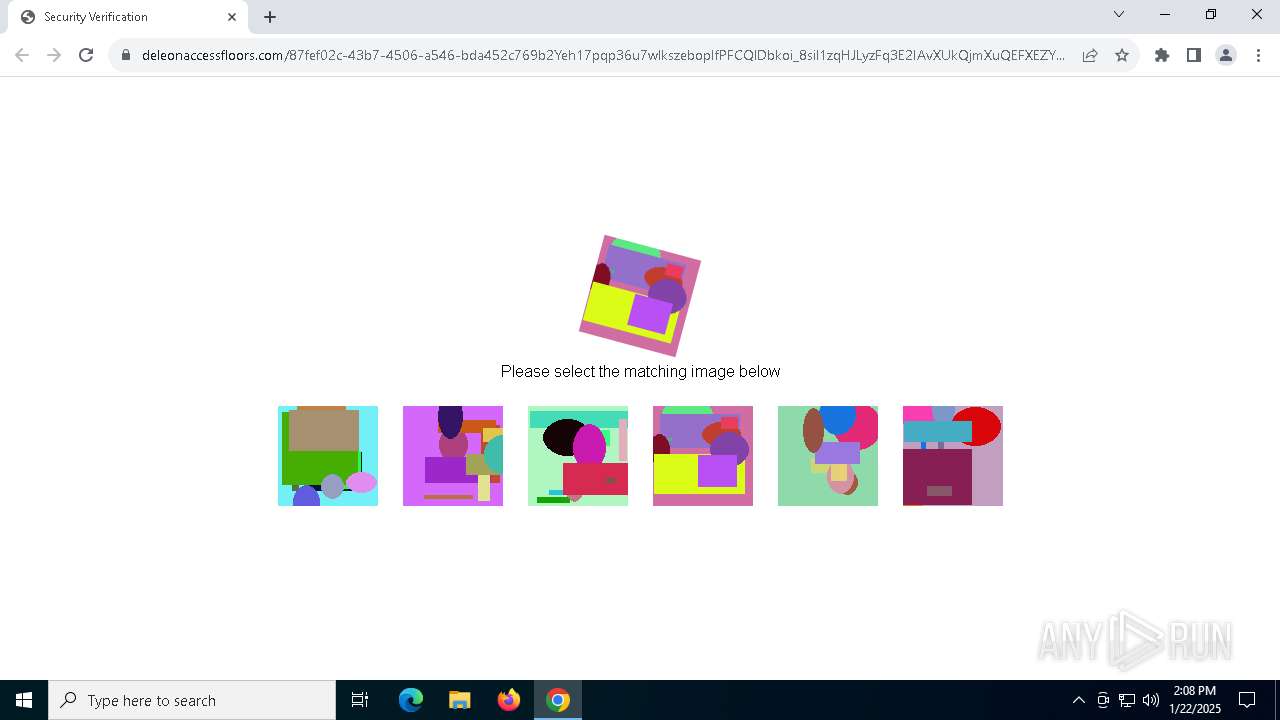
Task: Switch to Chrome taskbar icon
Action: pos(558,700)
